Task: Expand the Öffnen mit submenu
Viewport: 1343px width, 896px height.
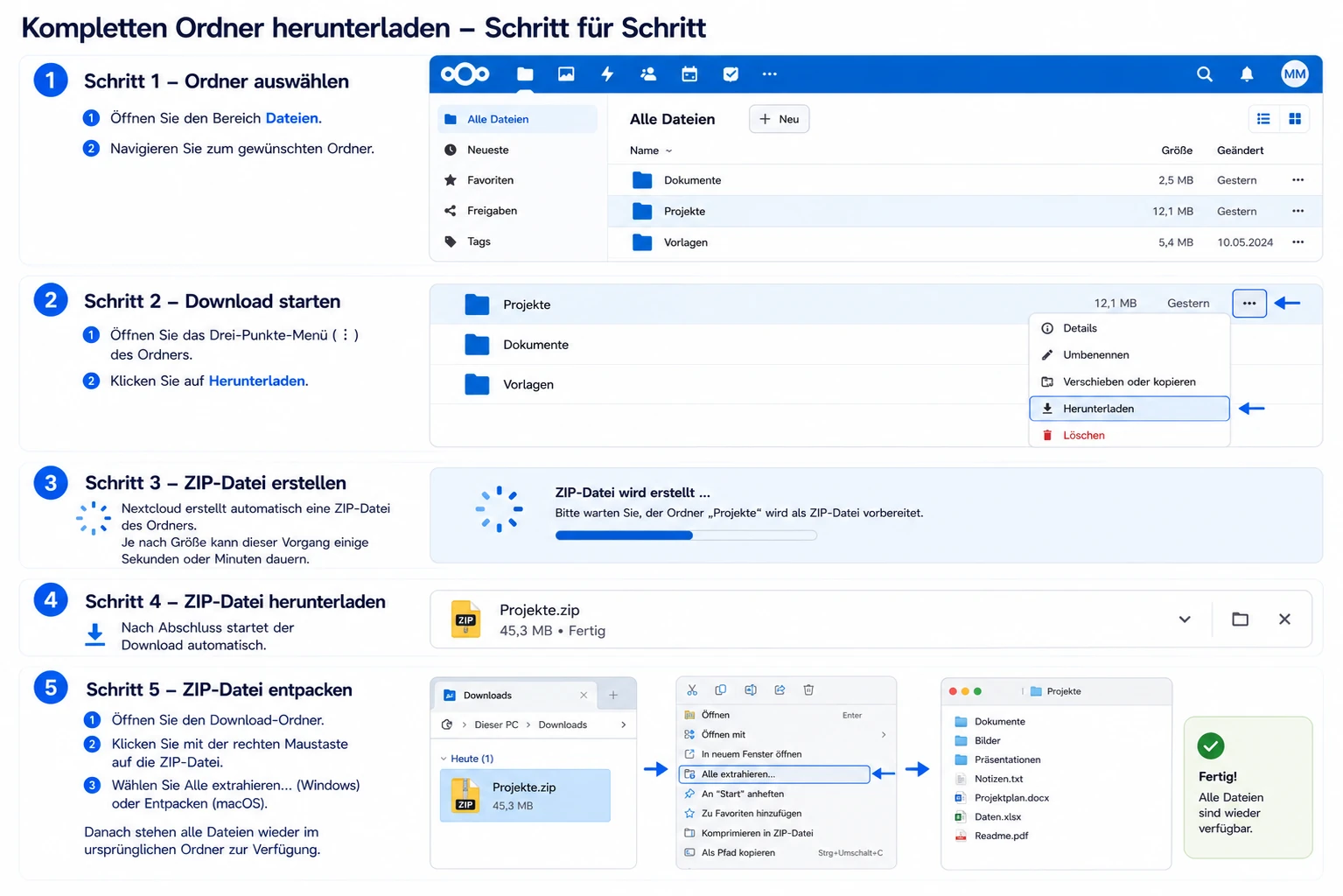Action: (786, 735)
